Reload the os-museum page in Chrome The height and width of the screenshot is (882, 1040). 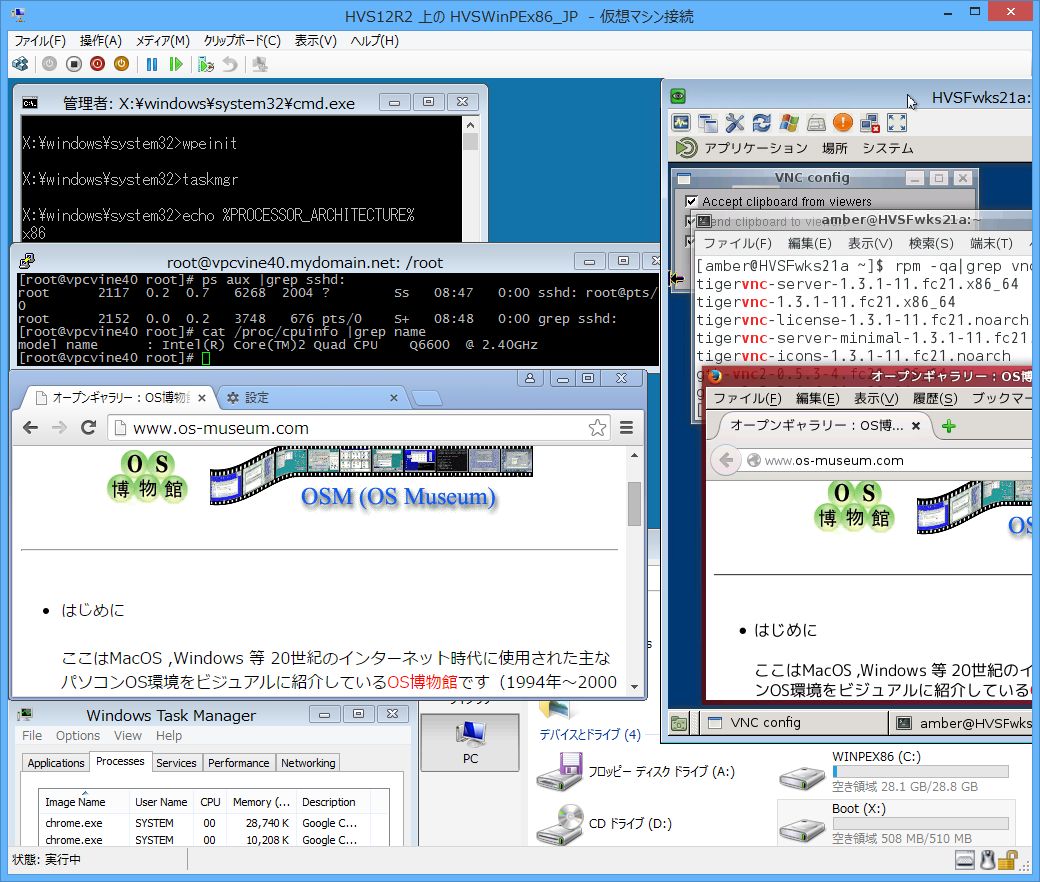click(88, 428)
